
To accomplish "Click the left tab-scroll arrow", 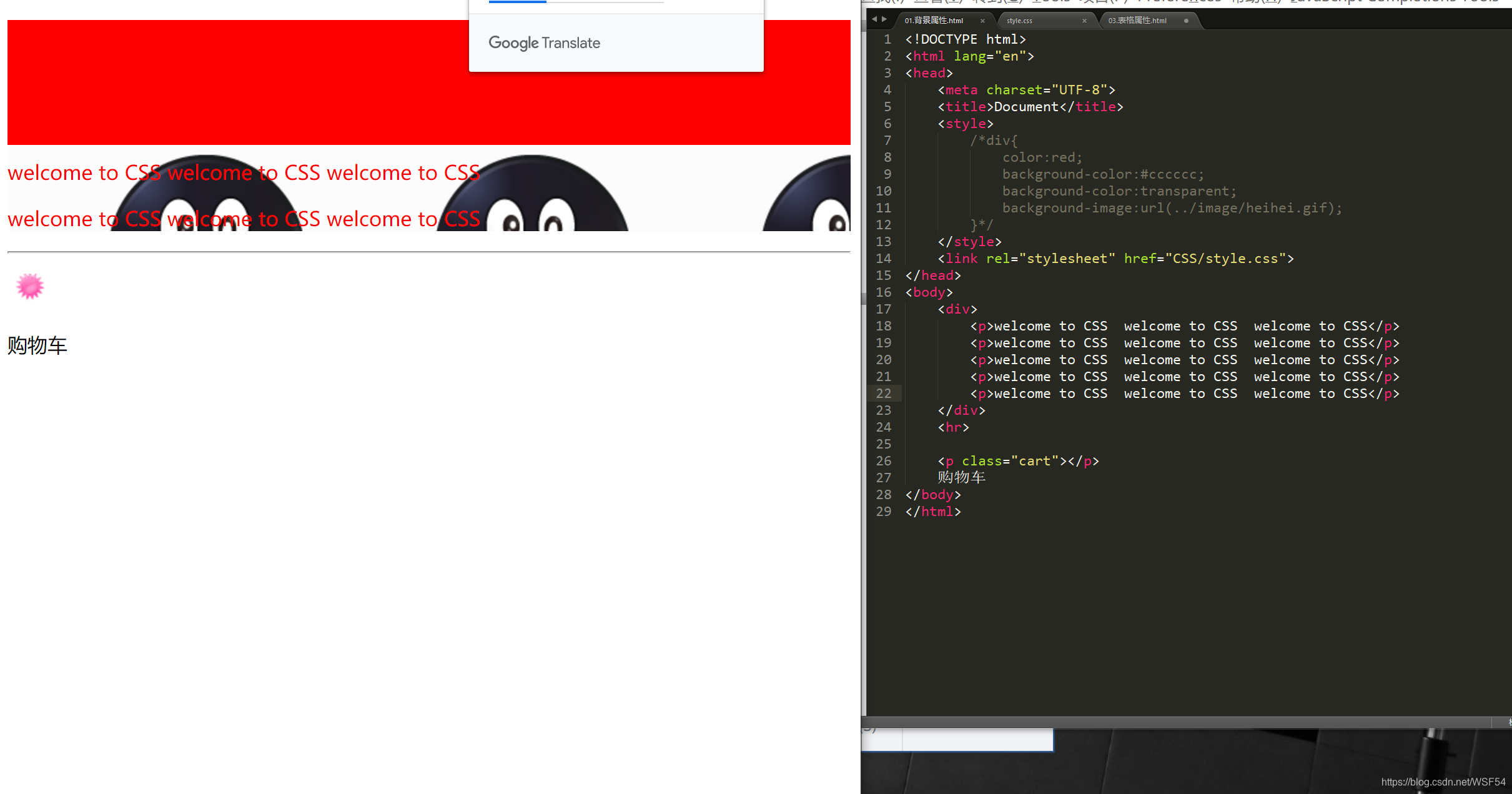I will 874,19.
